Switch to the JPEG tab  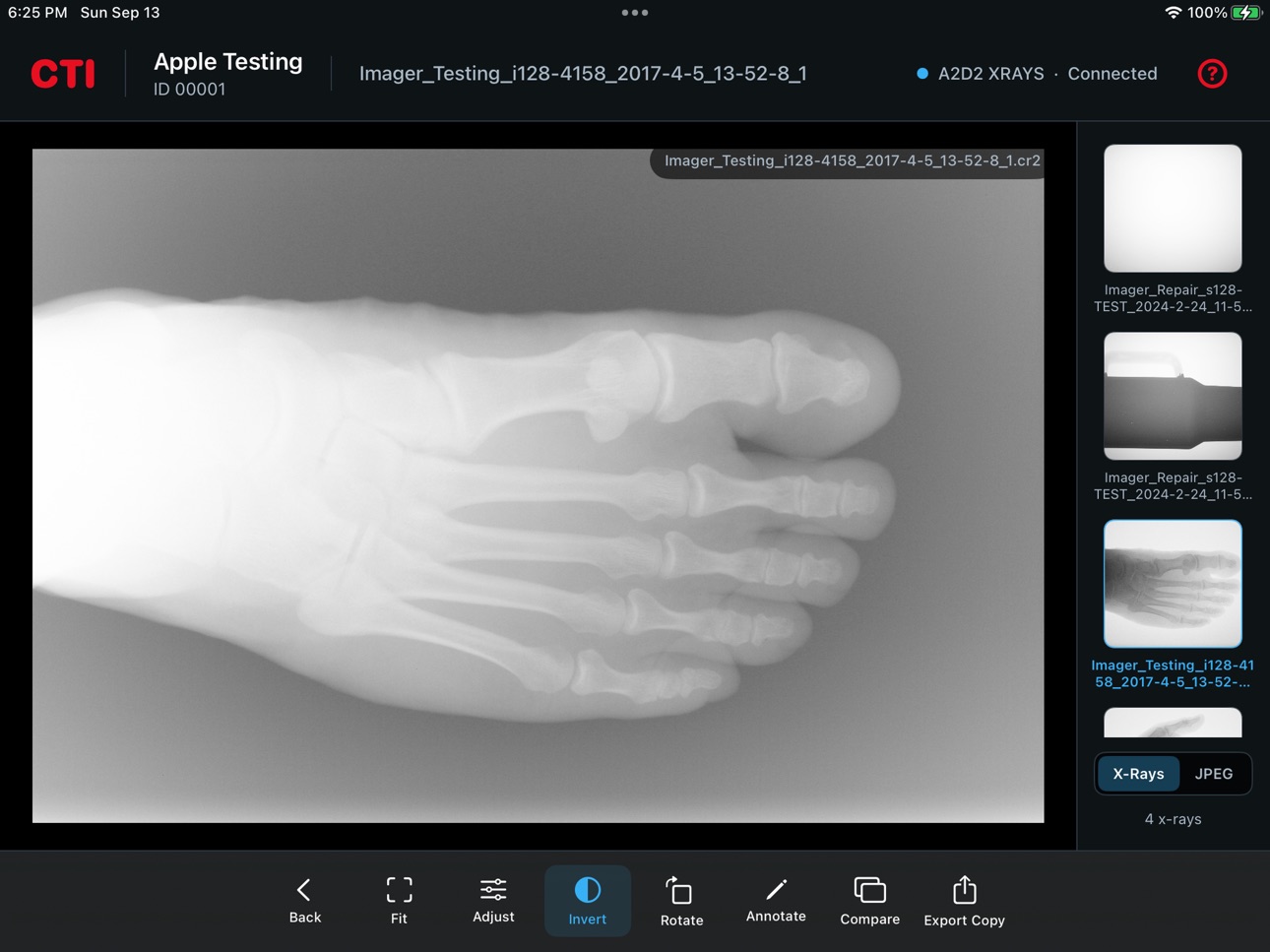(x=1214, y=774)
